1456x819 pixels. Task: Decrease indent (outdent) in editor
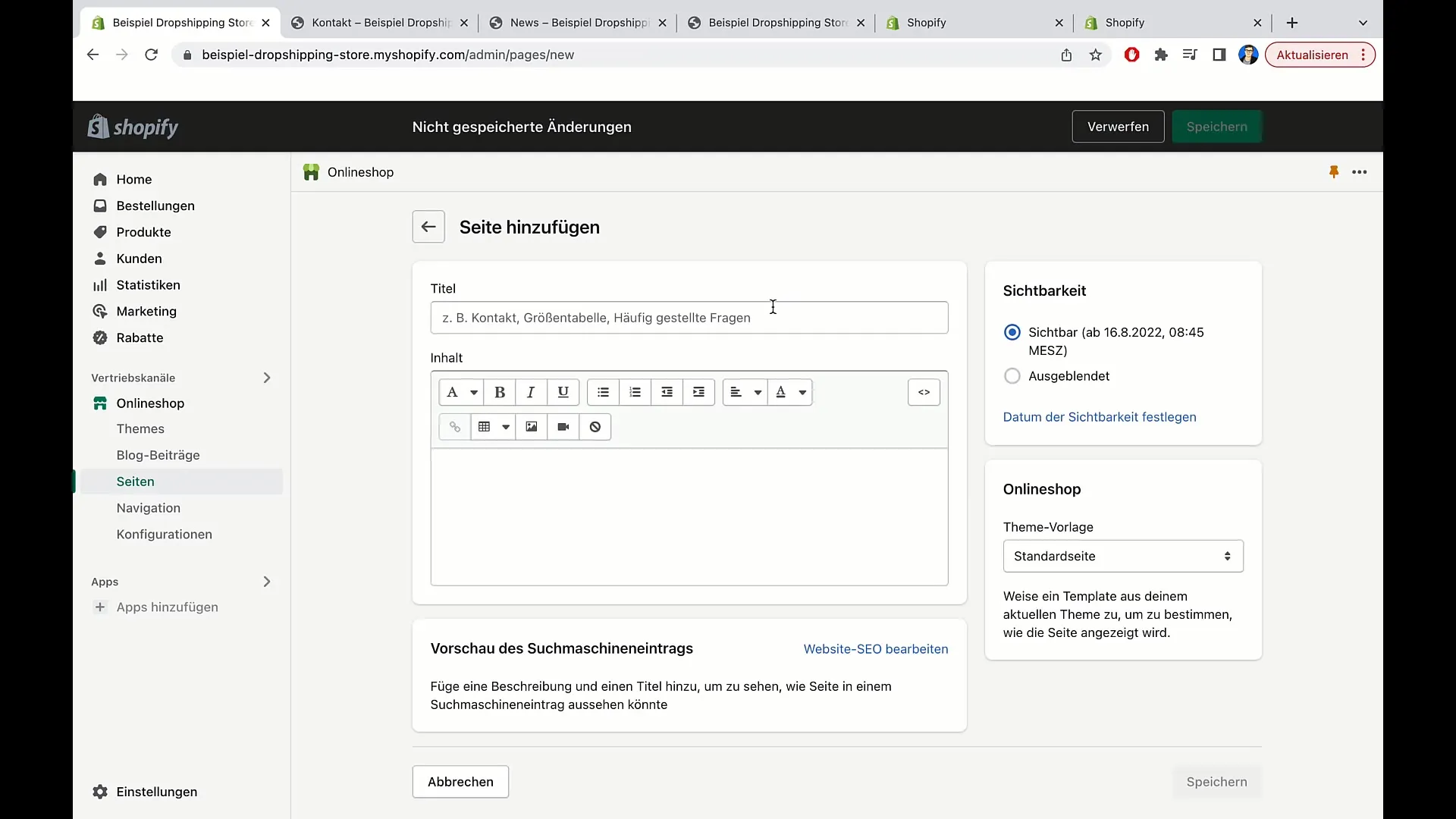click(x=667, y=392)
